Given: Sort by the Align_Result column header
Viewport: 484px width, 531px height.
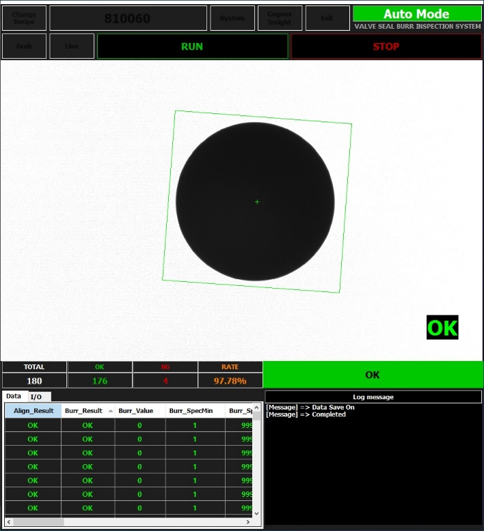Looking at the screenshot, I should pos(33,411).
